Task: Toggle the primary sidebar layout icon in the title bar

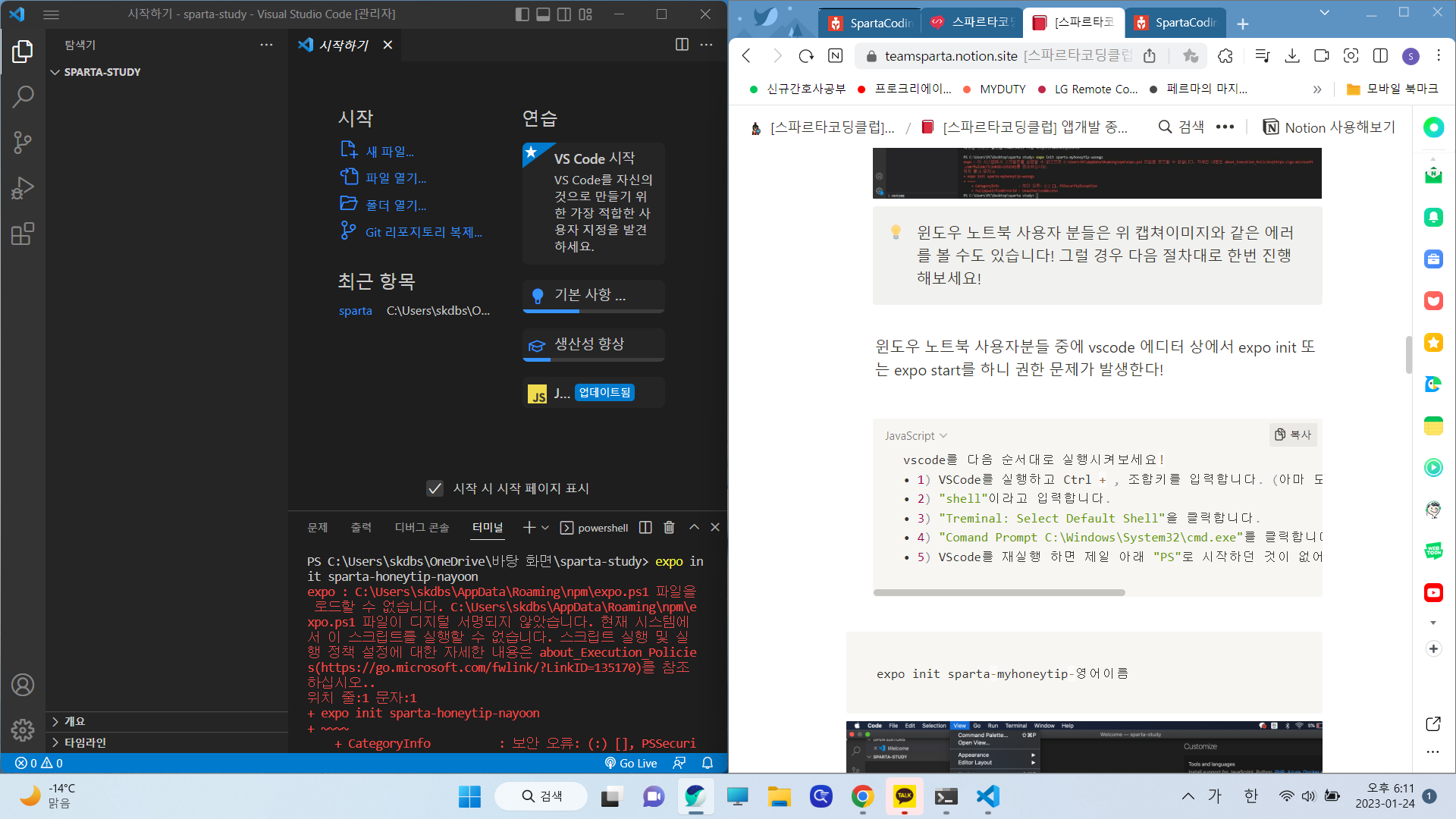Action: 522,14
